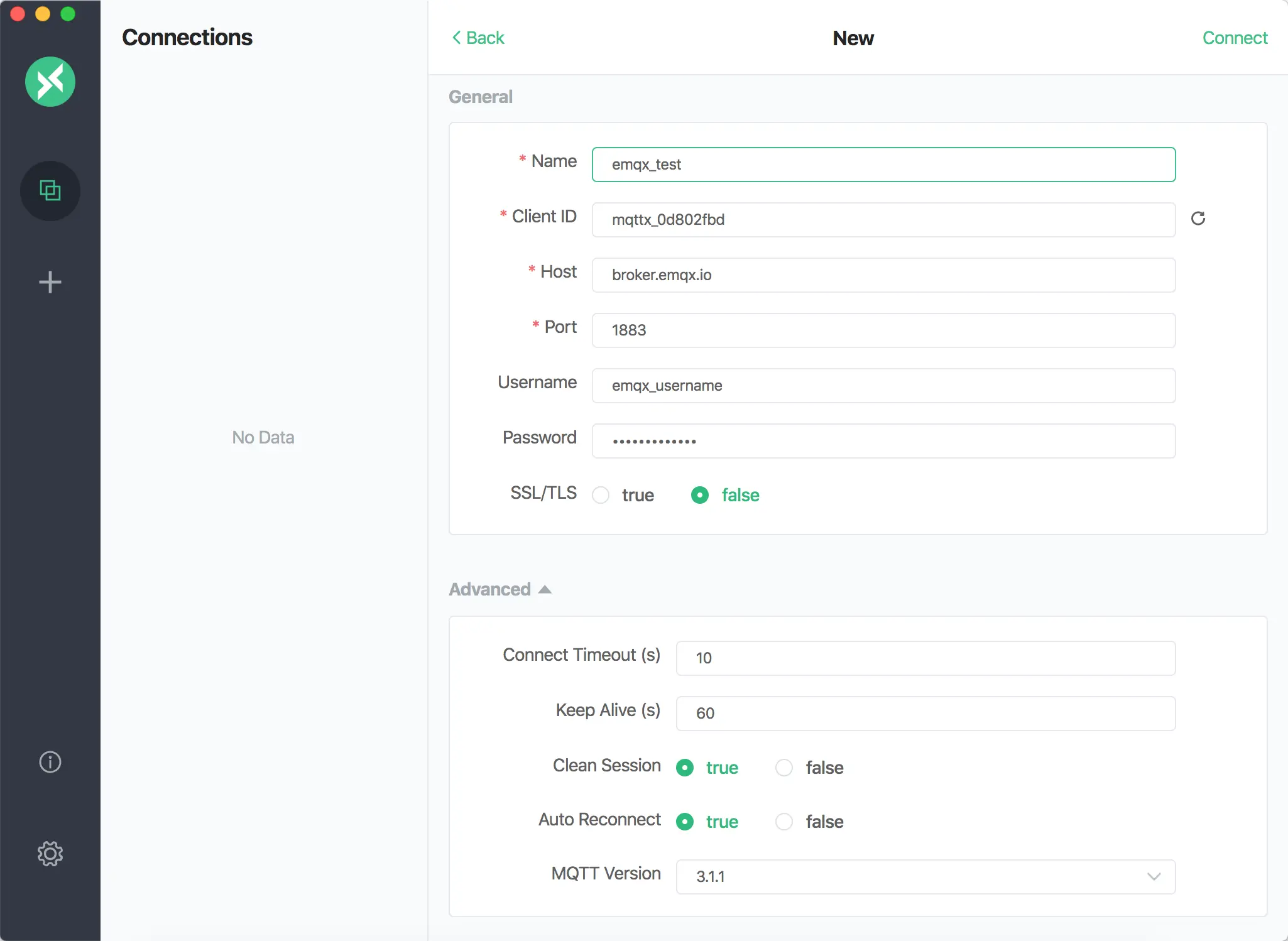This screenshot has width=1288, height=941.
Task: Select SSL/TLS false radio option
Action: tap(700, 495)
